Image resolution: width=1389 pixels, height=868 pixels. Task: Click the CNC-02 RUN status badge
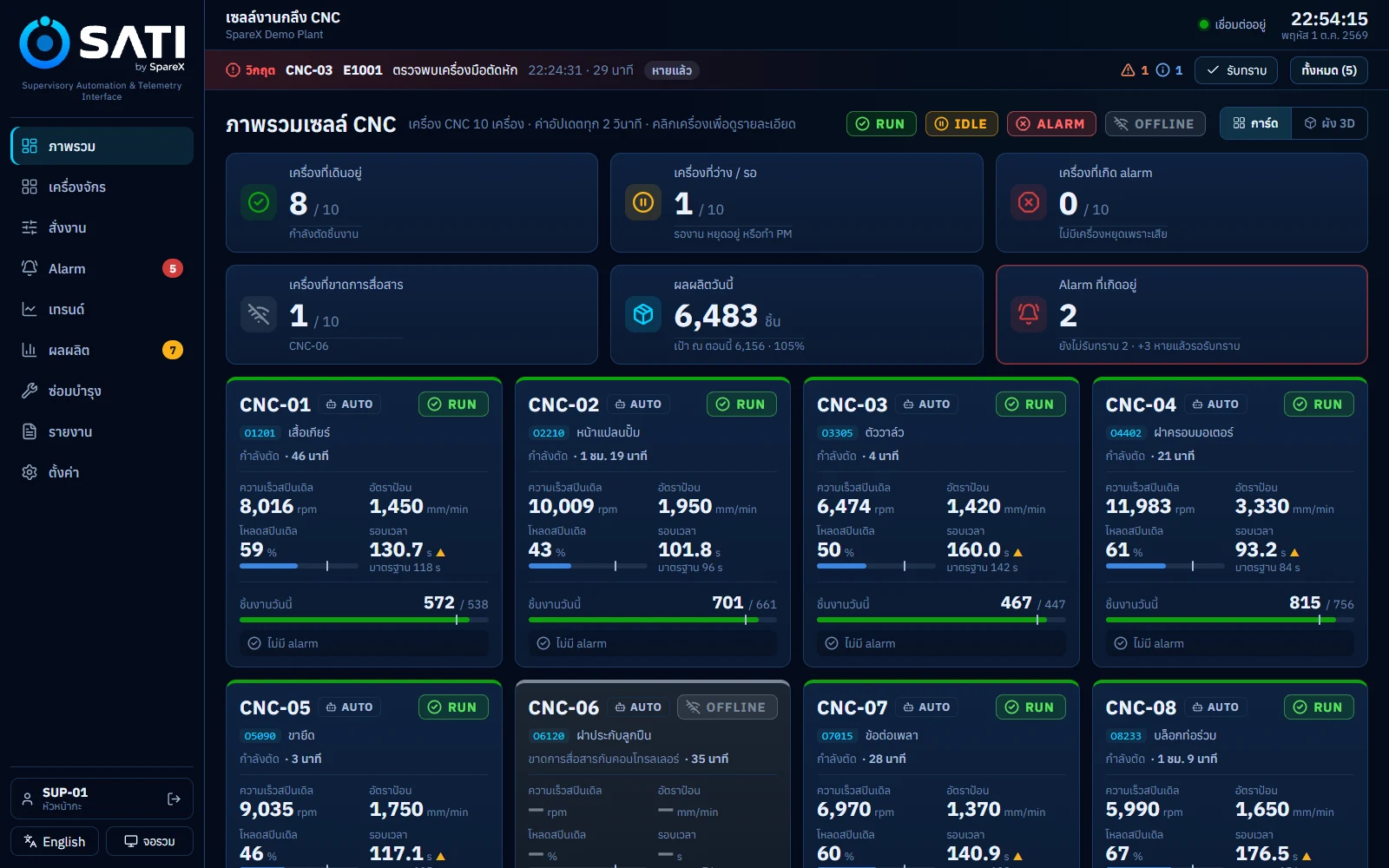pyautogui.click(x=741, y=404)
